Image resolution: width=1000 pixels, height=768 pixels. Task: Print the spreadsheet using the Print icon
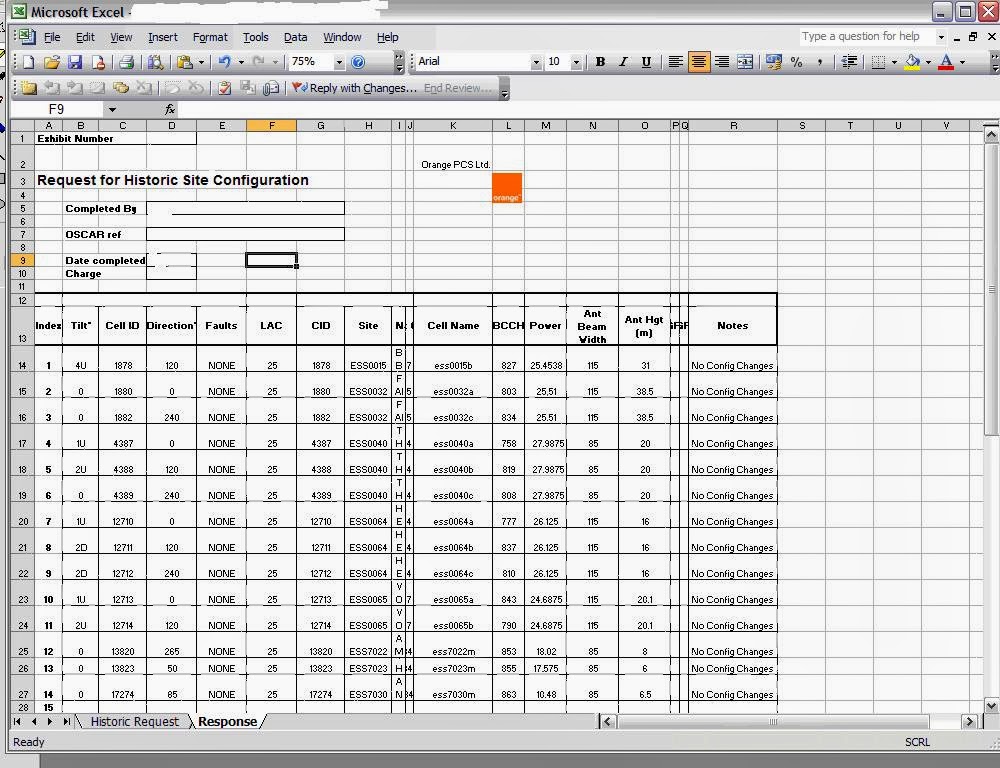pos(129,61)
